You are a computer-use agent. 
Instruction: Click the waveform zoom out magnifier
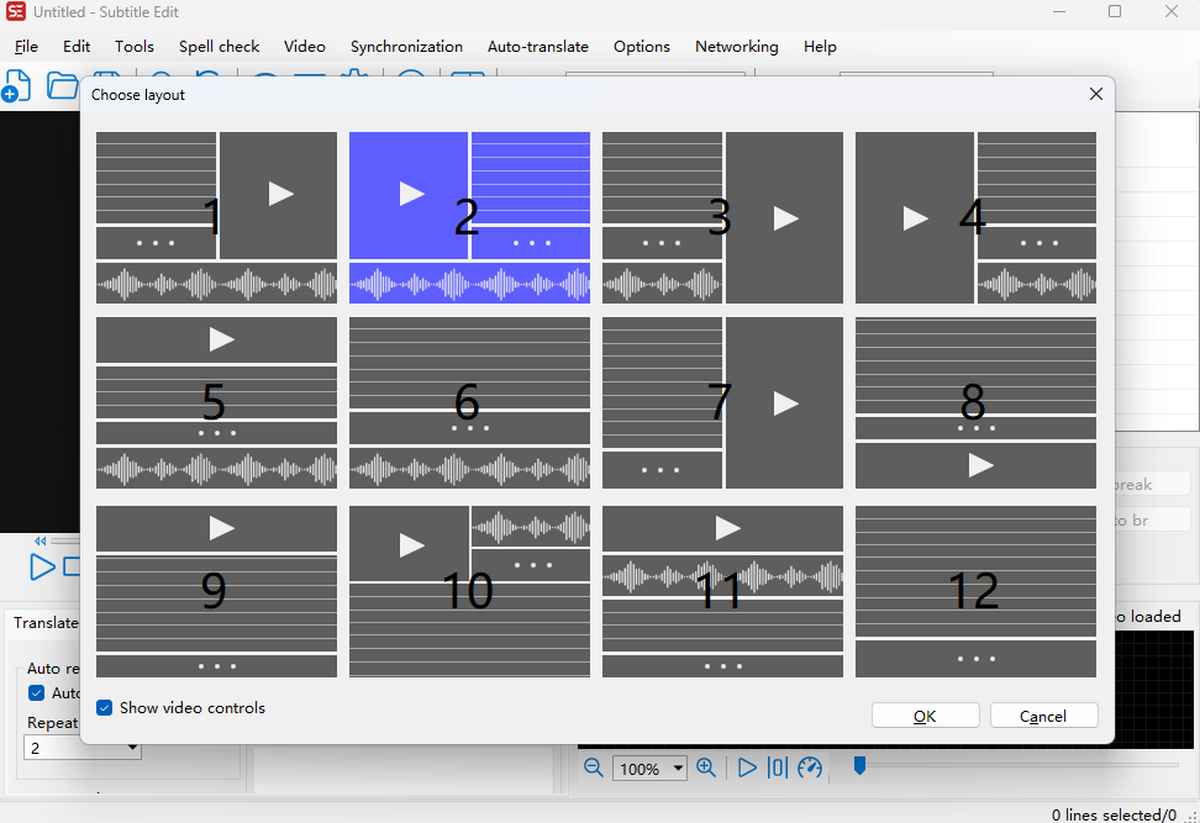(593, 768)
